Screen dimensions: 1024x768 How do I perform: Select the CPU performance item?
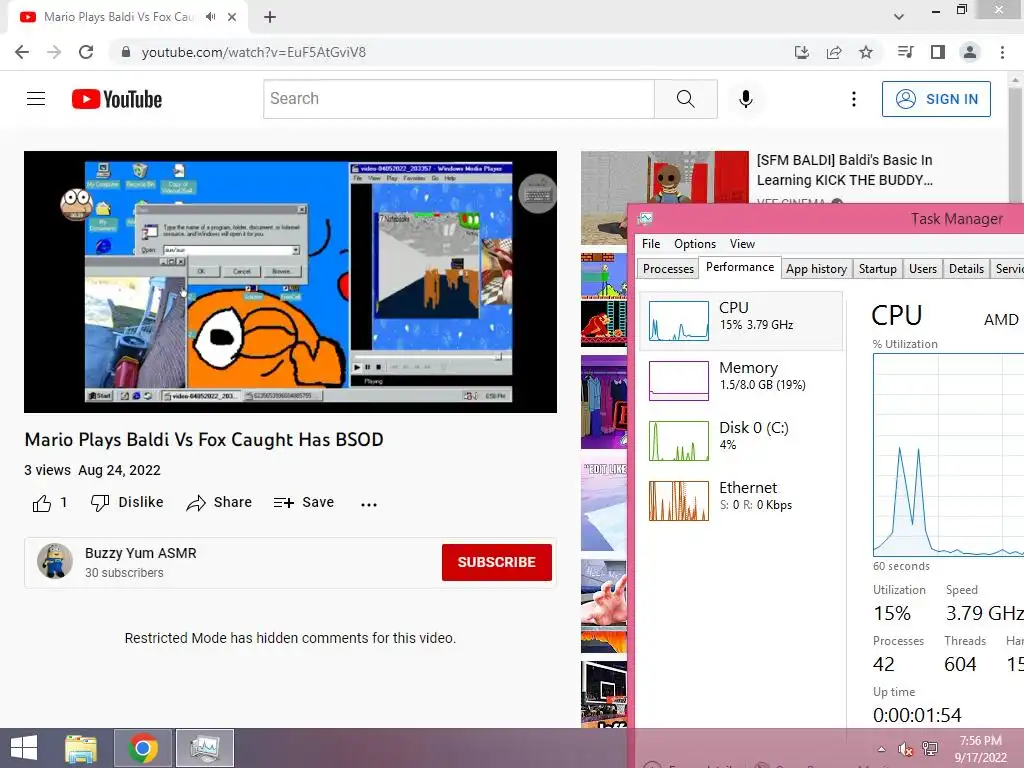click(x=741, y=321)
